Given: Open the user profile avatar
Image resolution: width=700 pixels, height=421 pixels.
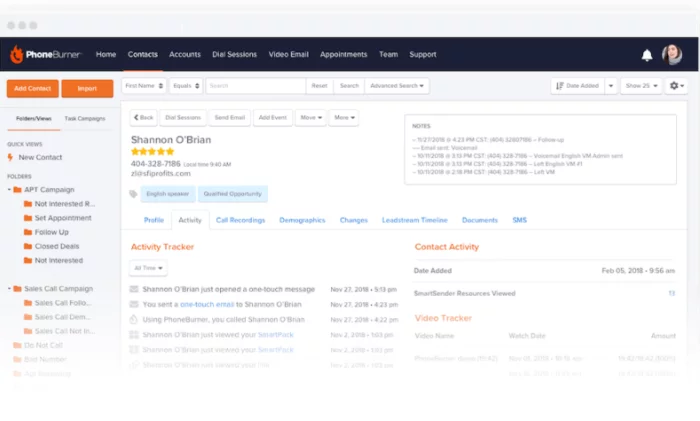Looking at the screenshot, I should click(x=672, y=55).
